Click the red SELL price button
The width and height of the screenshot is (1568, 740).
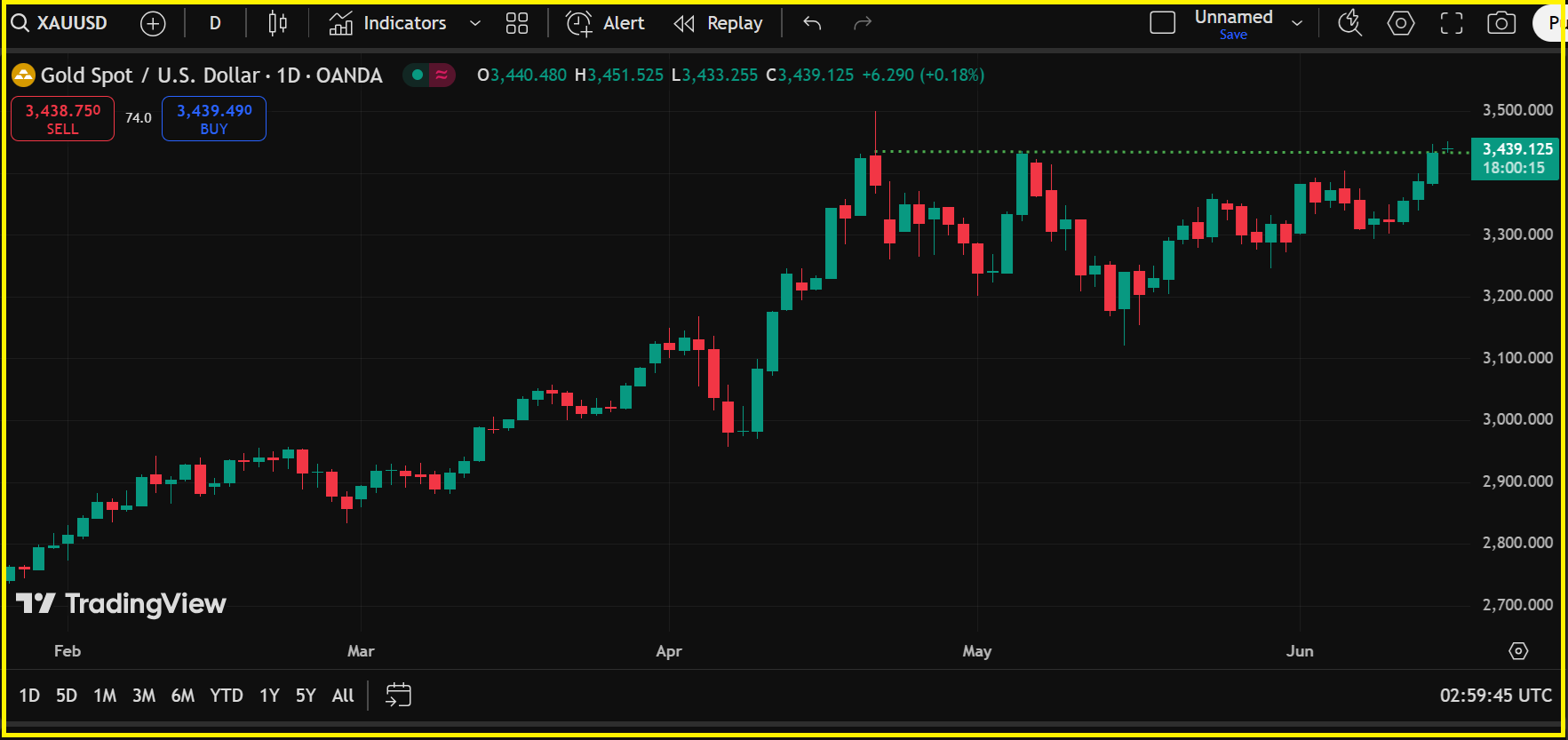coord(62,119)
